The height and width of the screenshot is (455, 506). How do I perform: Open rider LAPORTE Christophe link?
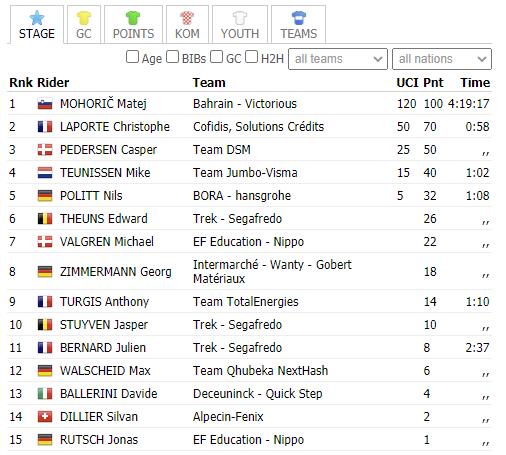click(115, 127)
